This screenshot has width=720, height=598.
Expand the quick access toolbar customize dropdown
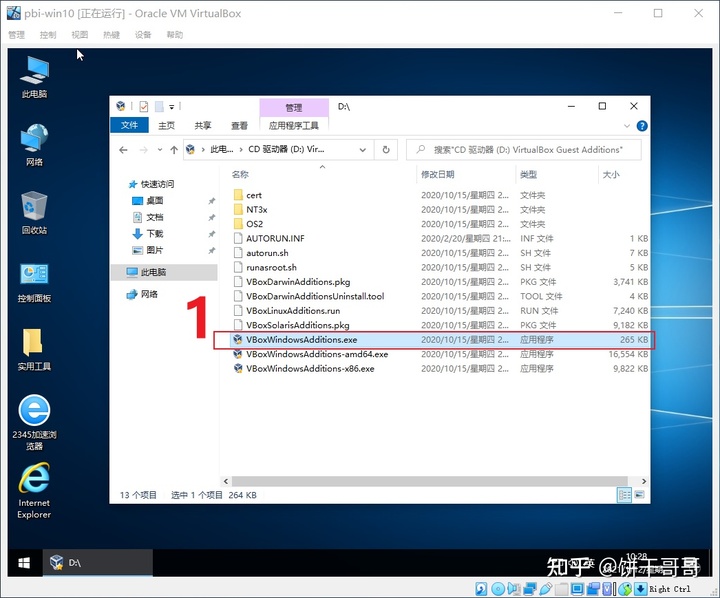(171, 107)
